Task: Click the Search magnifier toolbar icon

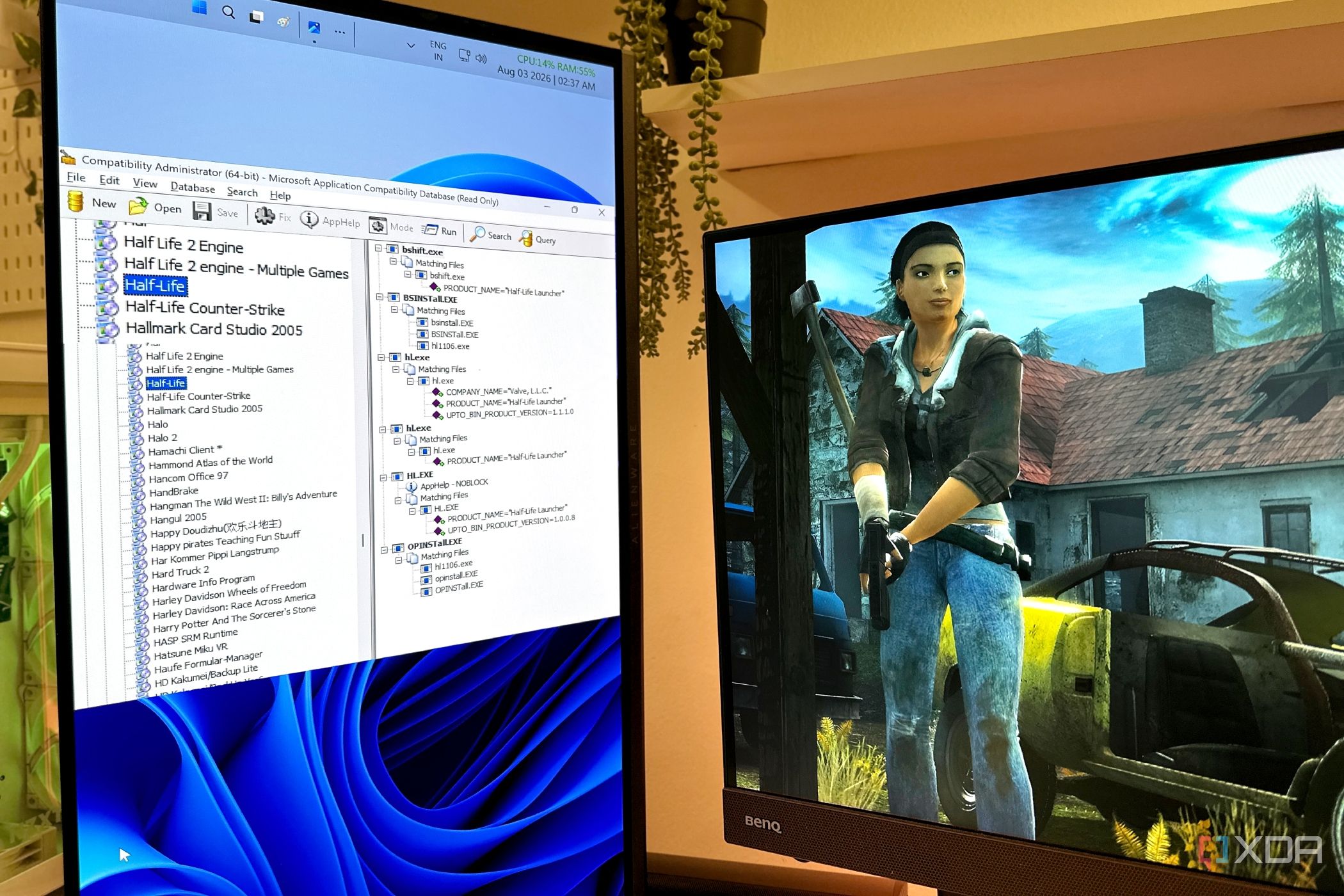Action: (477, 234)
